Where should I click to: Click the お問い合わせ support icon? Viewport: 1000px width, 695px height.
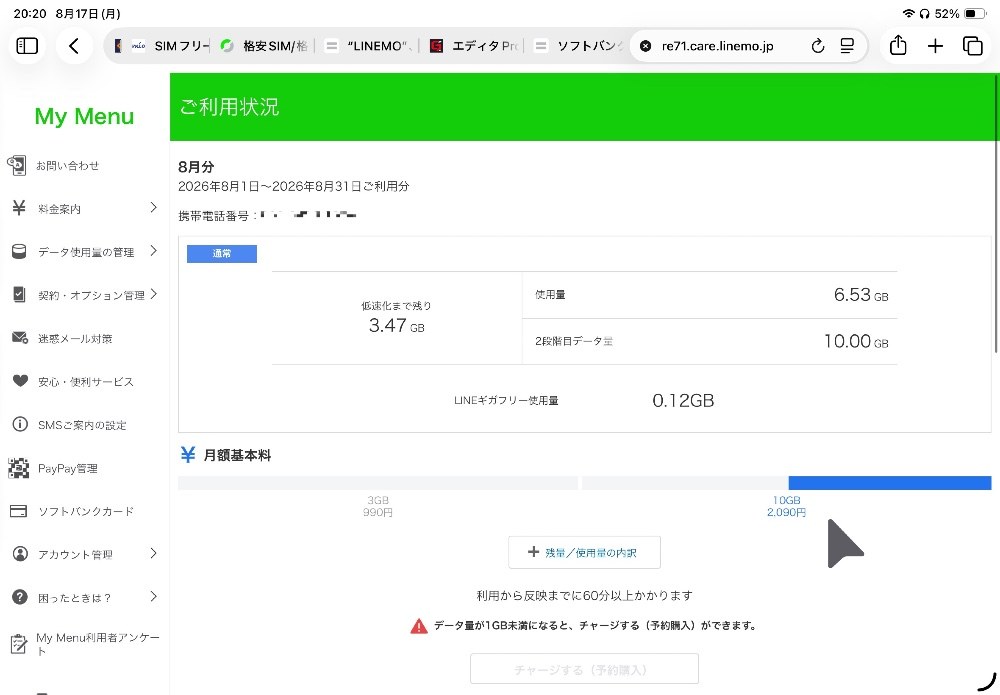pos(17,165)
